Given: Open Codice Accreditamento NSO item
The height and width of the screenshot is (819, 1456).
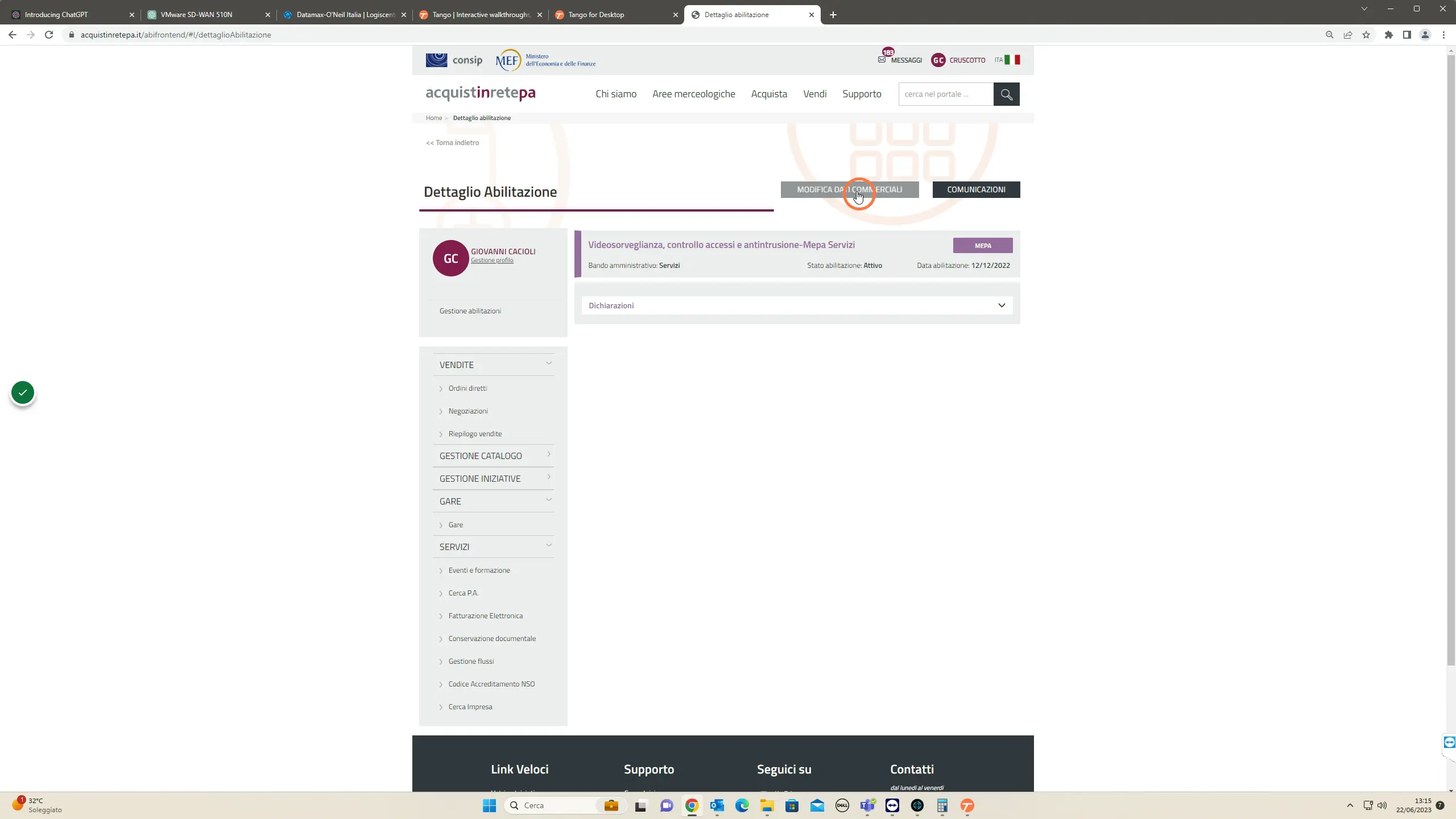Looking at the screenshot, I should point(491,684).
